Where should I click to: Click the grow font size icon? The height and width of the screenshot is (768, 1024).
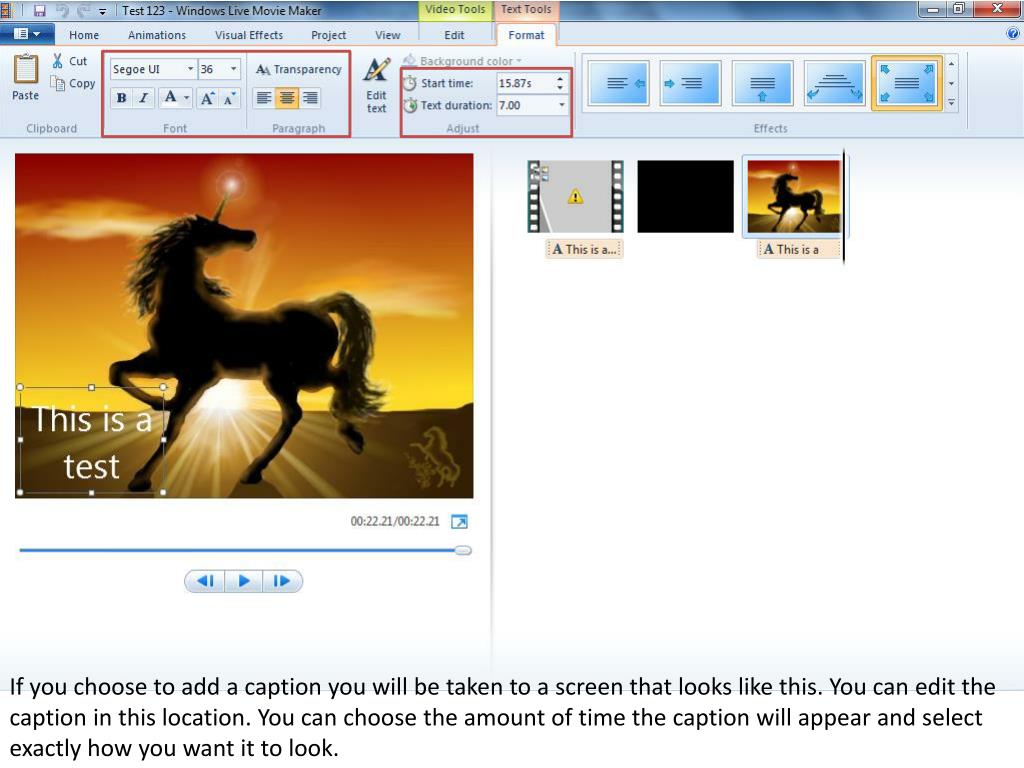click(x=208, y=98)
